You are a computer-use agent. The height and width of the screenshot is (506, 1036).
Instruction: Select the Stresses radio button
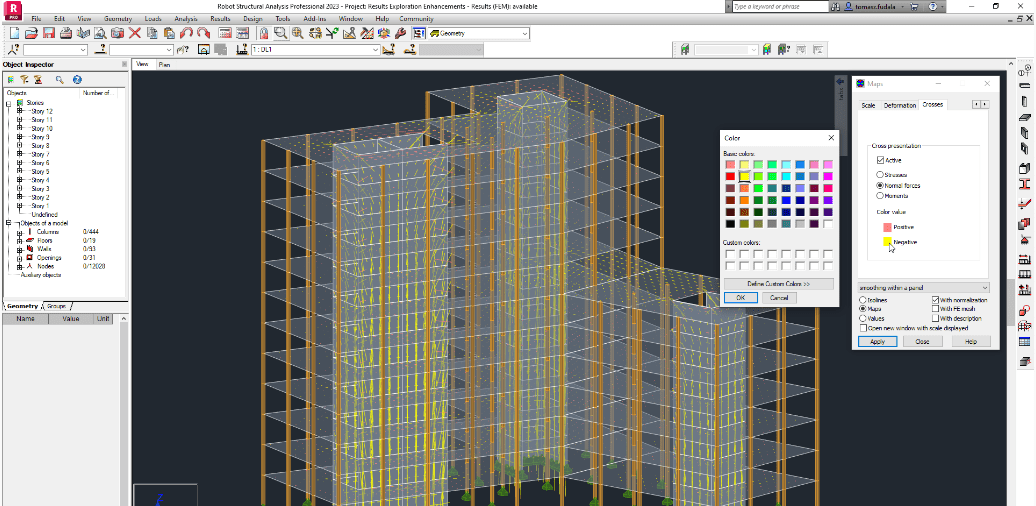[x=880, y=175]
